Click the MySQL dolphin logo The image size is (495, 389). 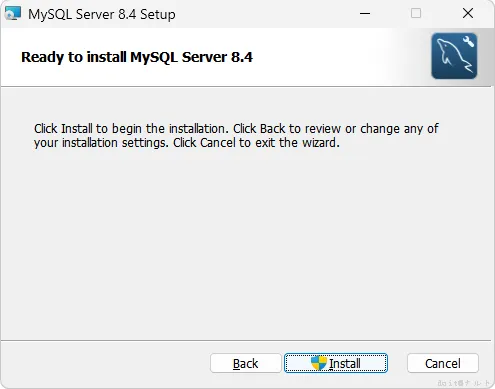[x=454, y=56]
